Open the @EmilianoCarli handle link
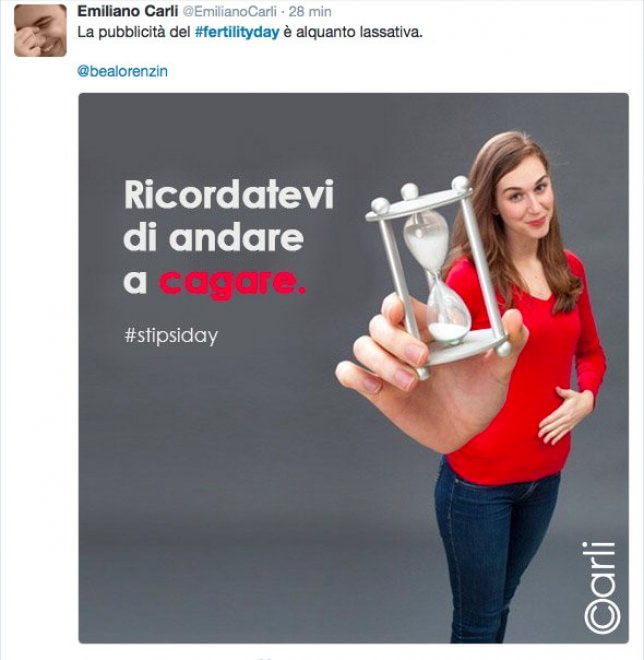The width and height of the screenshot is (644, 660). click(x=229, y=12)
